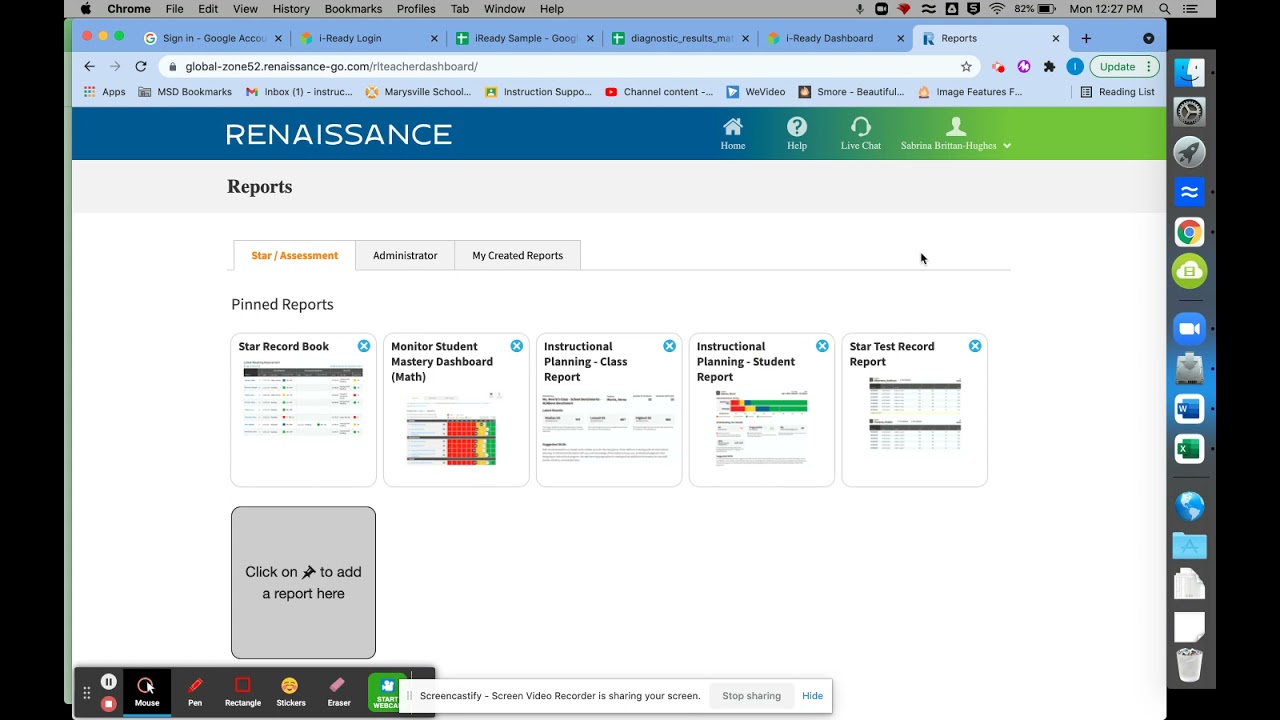This screenshot has width=1280, height=720.
Task: Open Apps bookmark shortcut
Action: [x=104, y=91]
